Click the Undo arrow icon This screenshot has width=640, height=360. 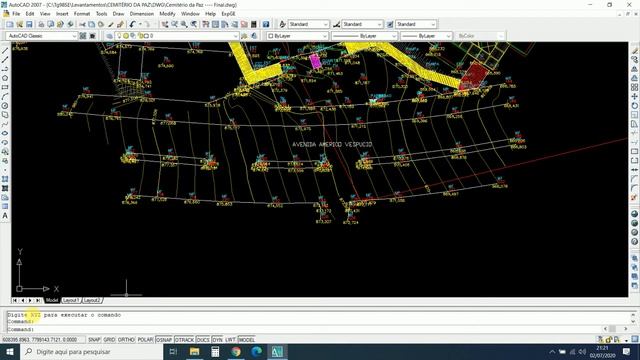[x=132, y=24]
